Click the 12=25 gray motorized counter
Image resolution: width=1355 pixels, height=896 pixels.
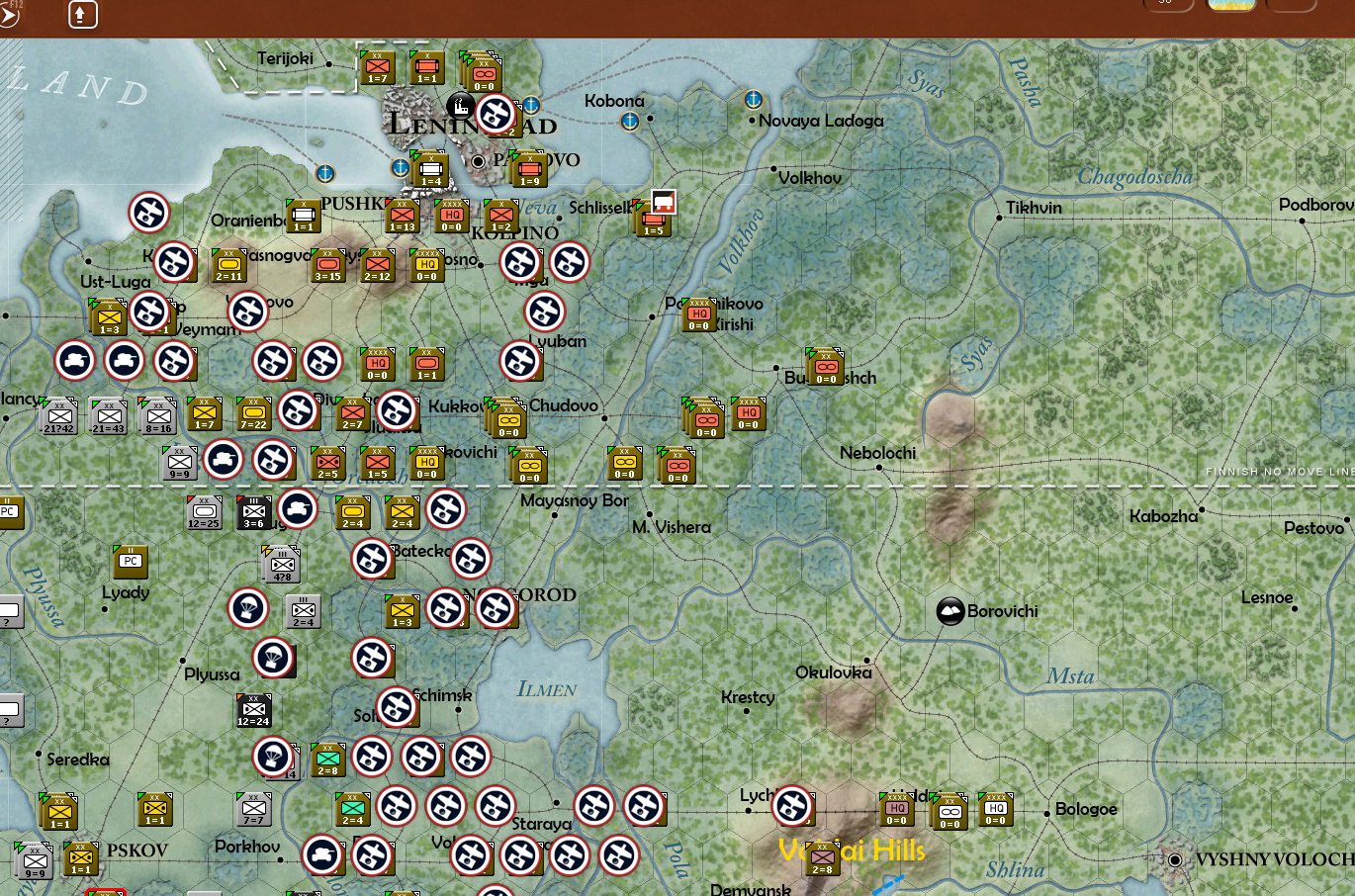tap(204, 513)
